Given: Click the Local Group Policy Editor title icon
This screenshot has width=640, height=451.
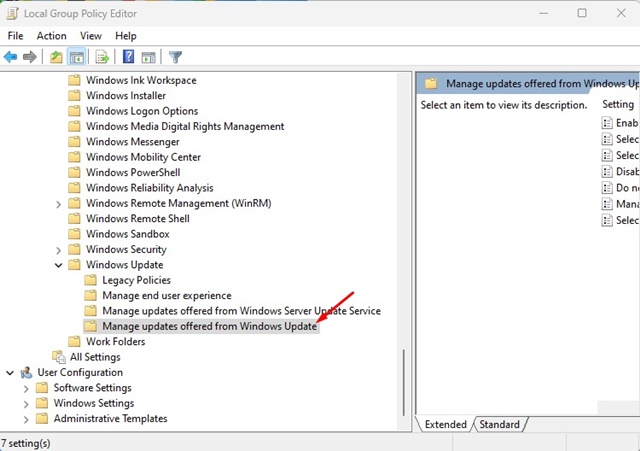Looking at the screenshot, I should [x=12, y=13].
